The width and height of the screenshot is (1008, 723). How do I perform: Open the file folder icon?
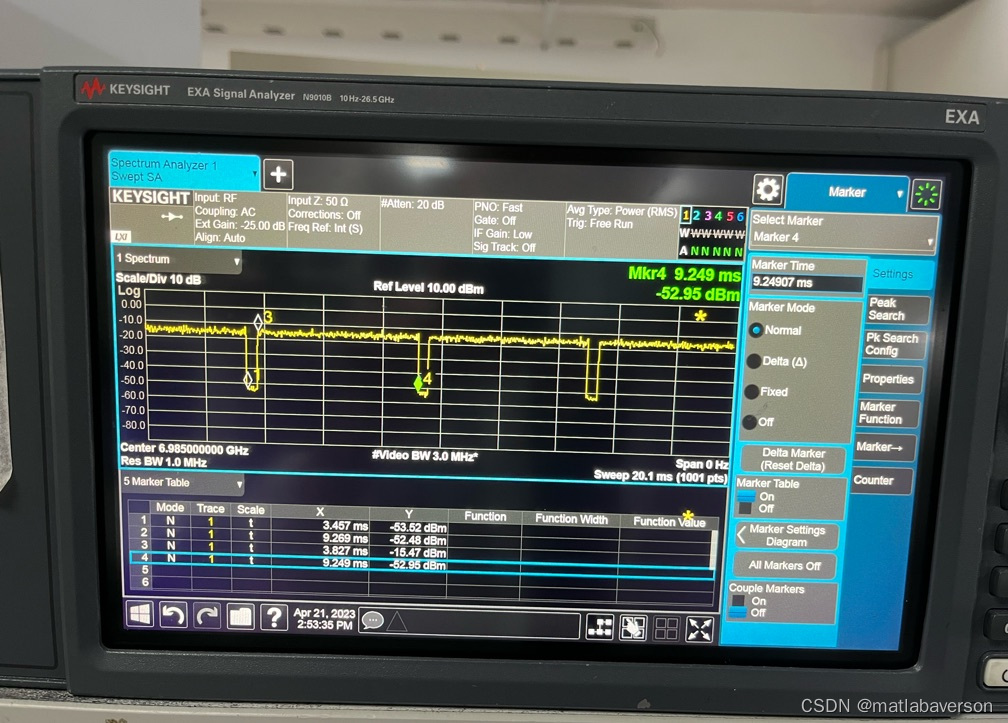tap(240, 617)
